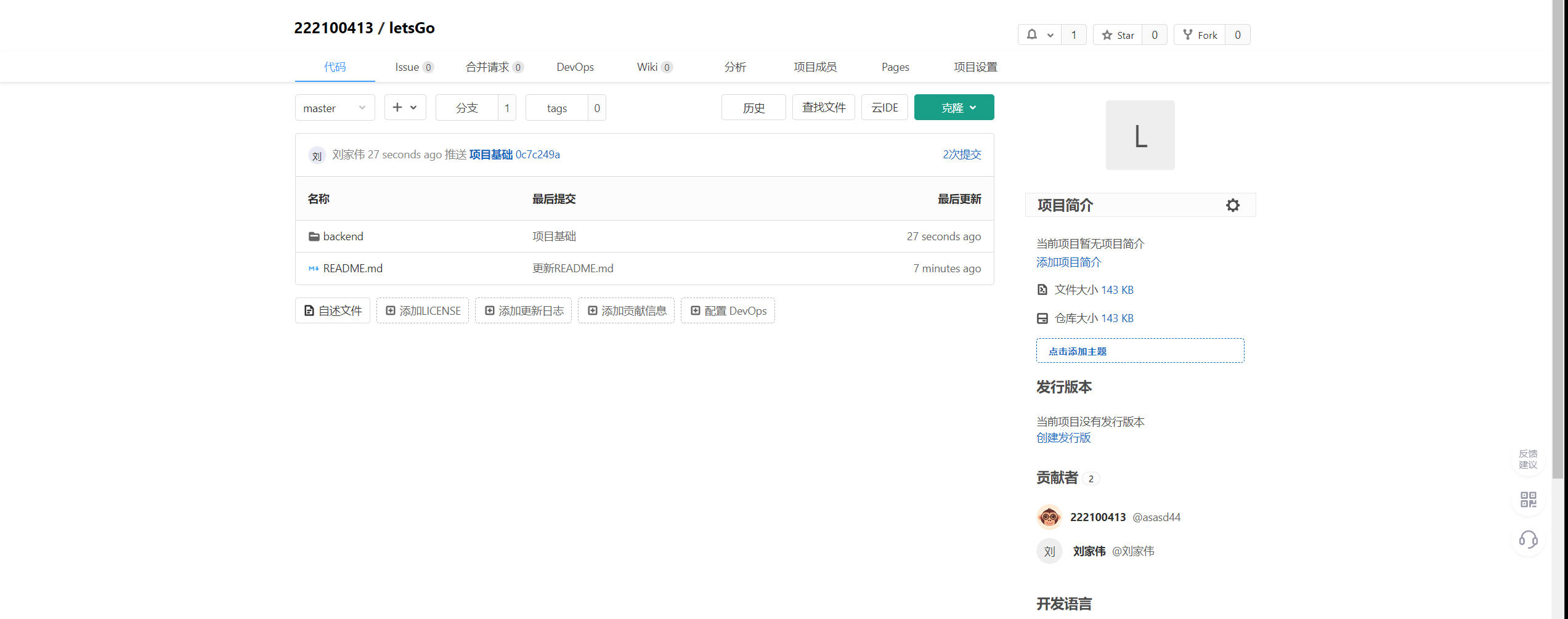
Task: Click 222100413 contributor avatar
Action: click(x=1049, y=517)
